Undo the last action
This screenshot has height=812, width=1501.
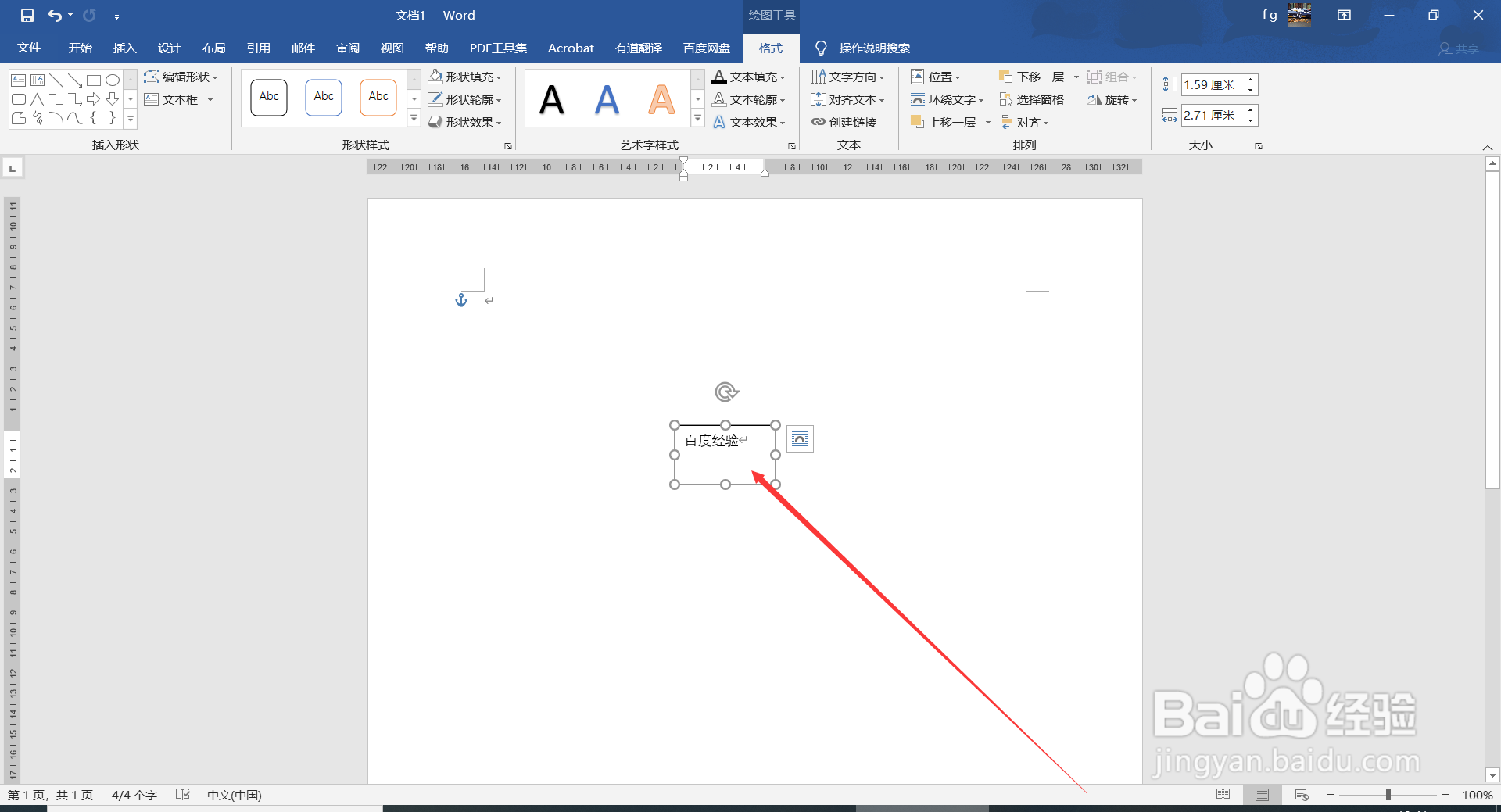[55, 16]
